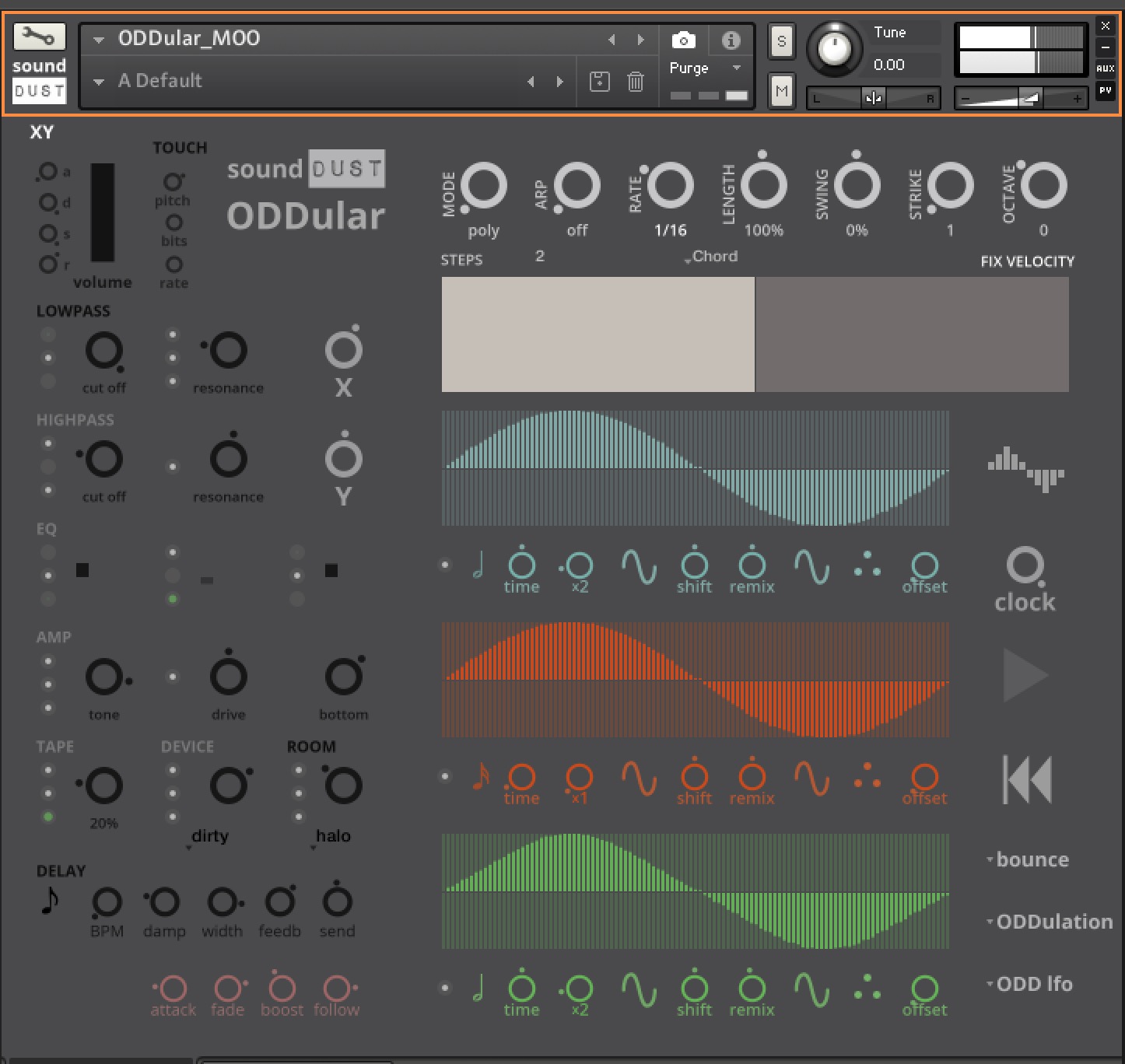1125x1064 pixels.
Task: Click the LOWPASS cut off knob
Action: [x=103, y=351]
